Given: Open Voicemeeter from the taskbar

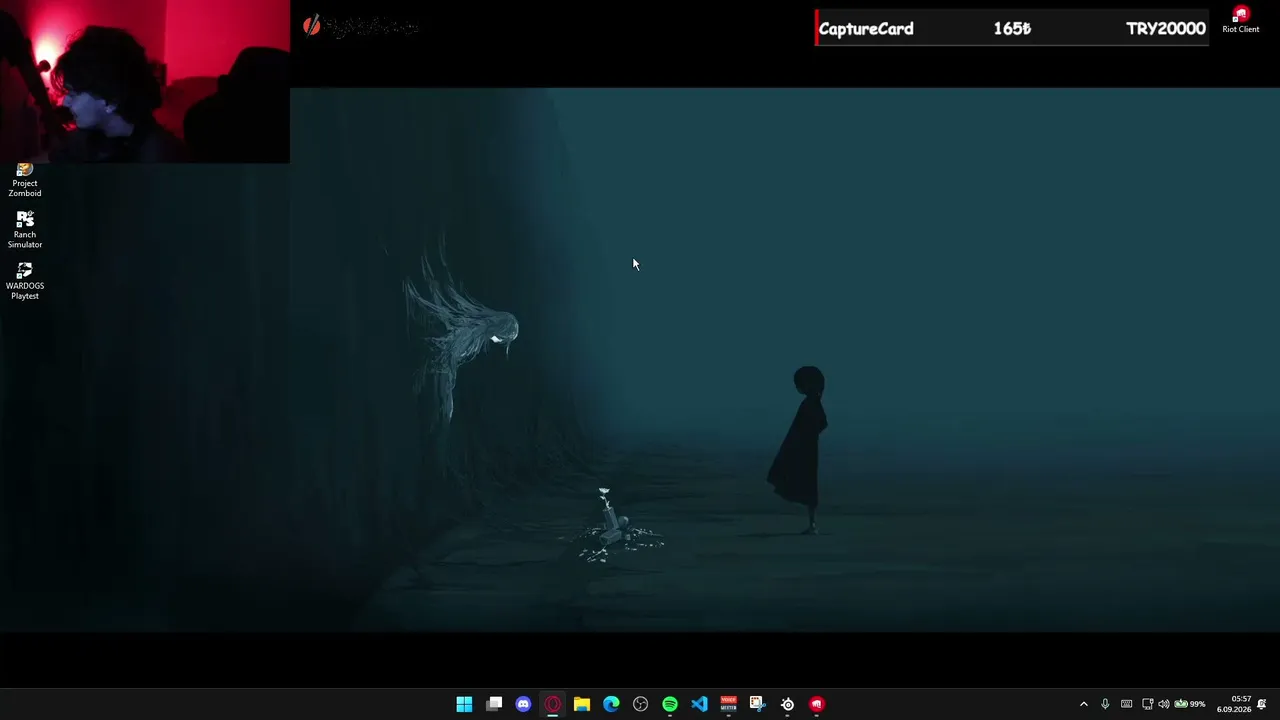Looking at the screenshot, I should [728, 704].
